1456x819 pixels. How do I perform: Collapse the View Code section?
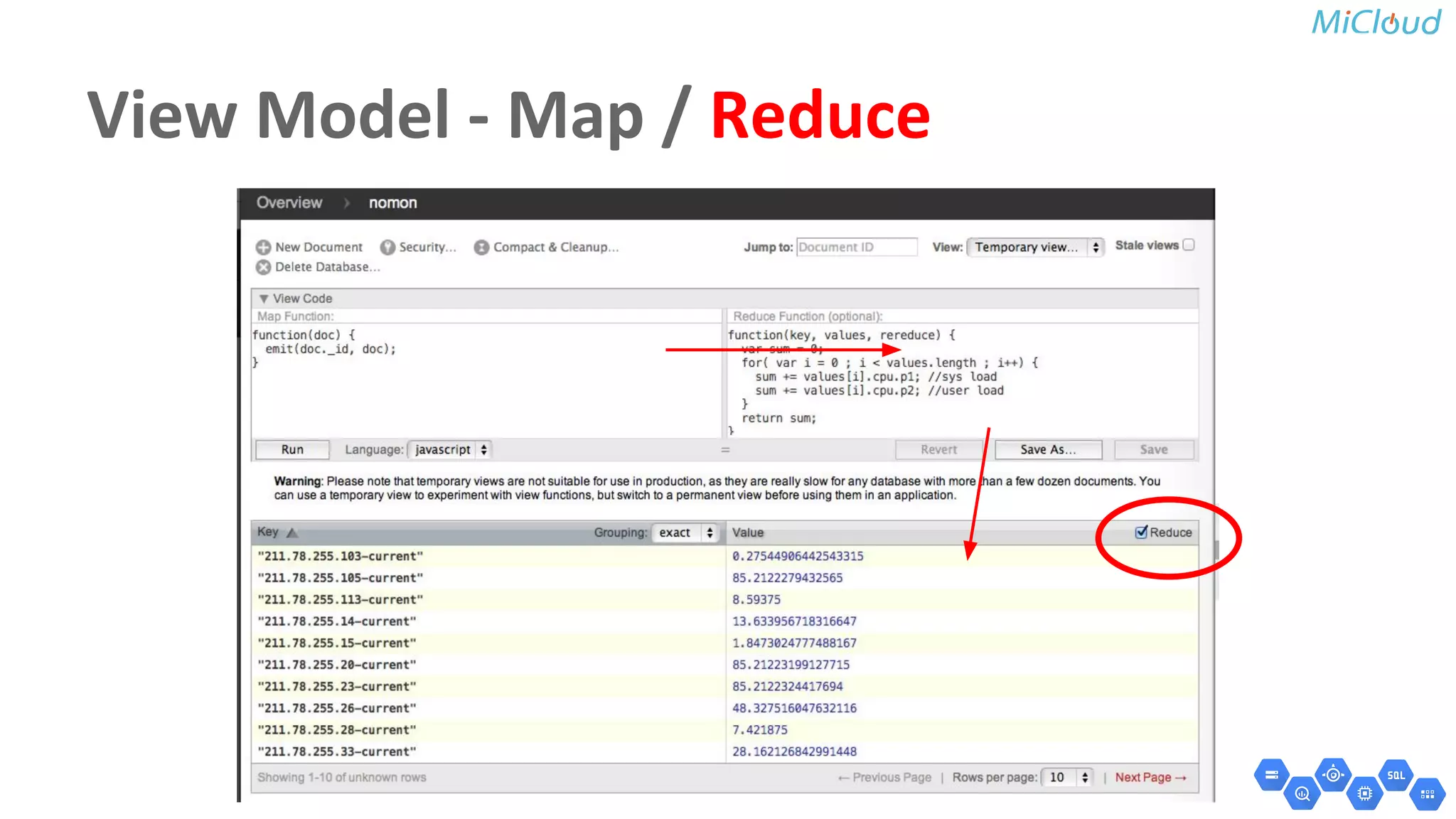[x=264, y=299]
